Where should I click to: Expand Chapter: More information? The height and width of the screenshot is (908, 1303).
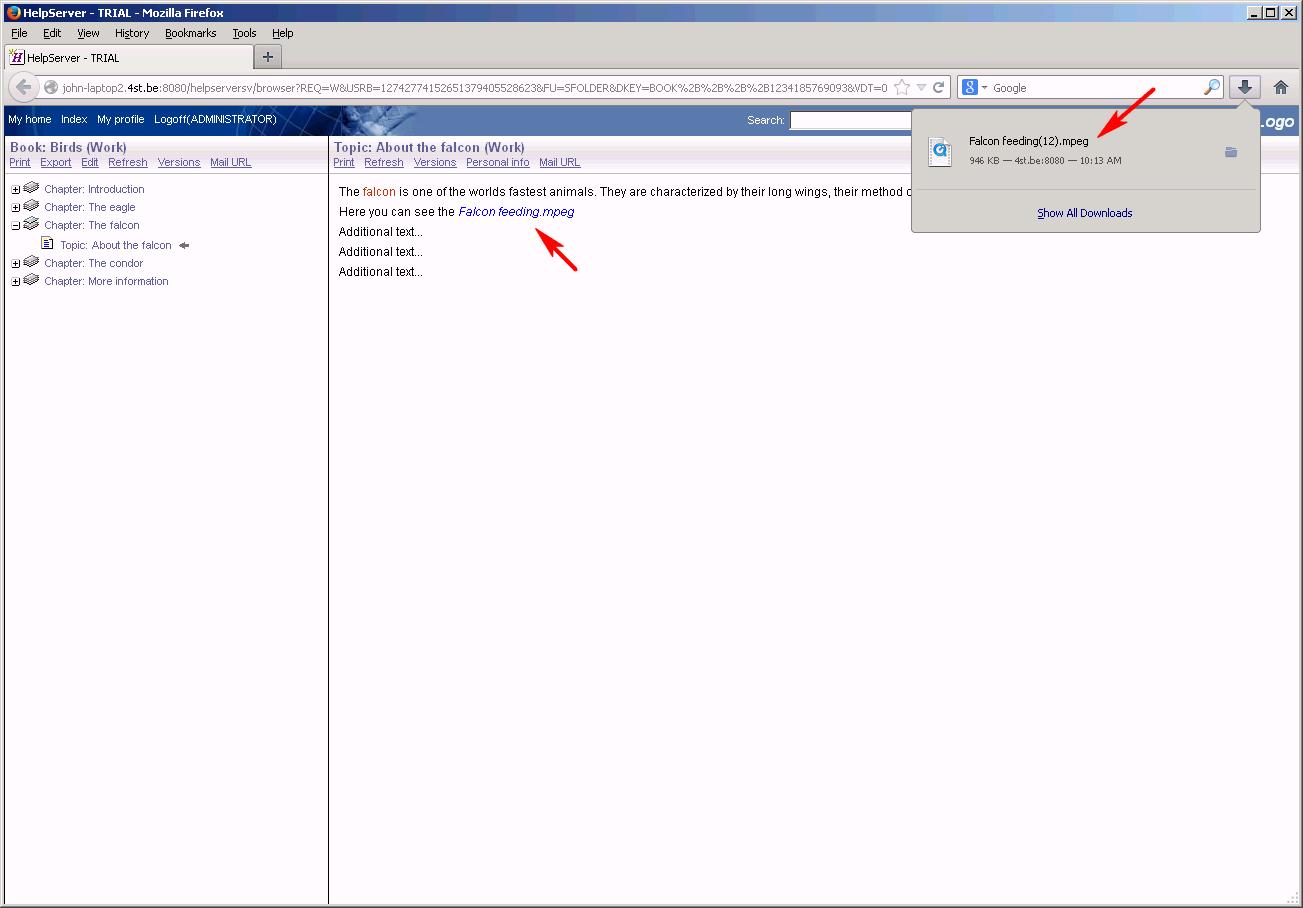point(14,280)
